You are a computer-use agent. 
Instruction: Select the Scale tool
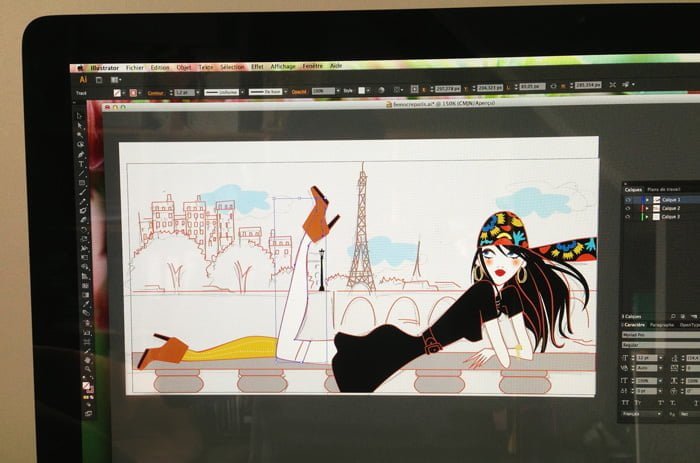coord(84,239)
